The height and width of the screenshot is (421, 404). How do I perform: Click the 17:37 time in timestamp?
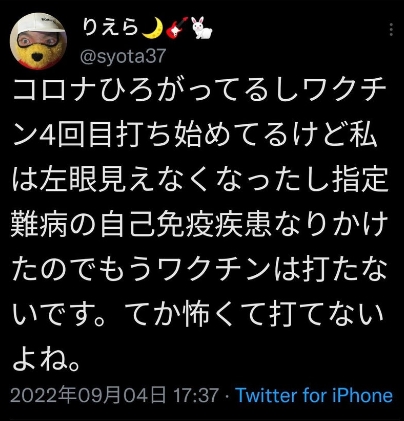point(196,395)
